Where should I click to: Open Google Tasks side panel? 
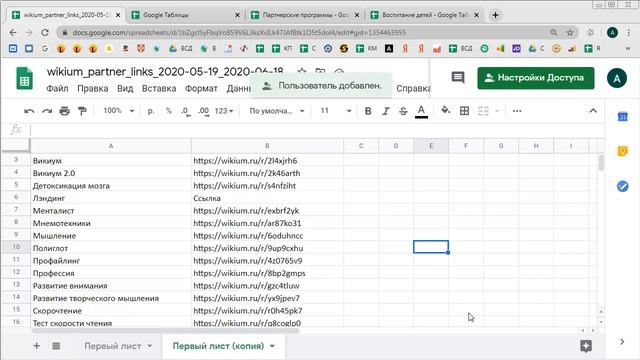coord(622,186)
